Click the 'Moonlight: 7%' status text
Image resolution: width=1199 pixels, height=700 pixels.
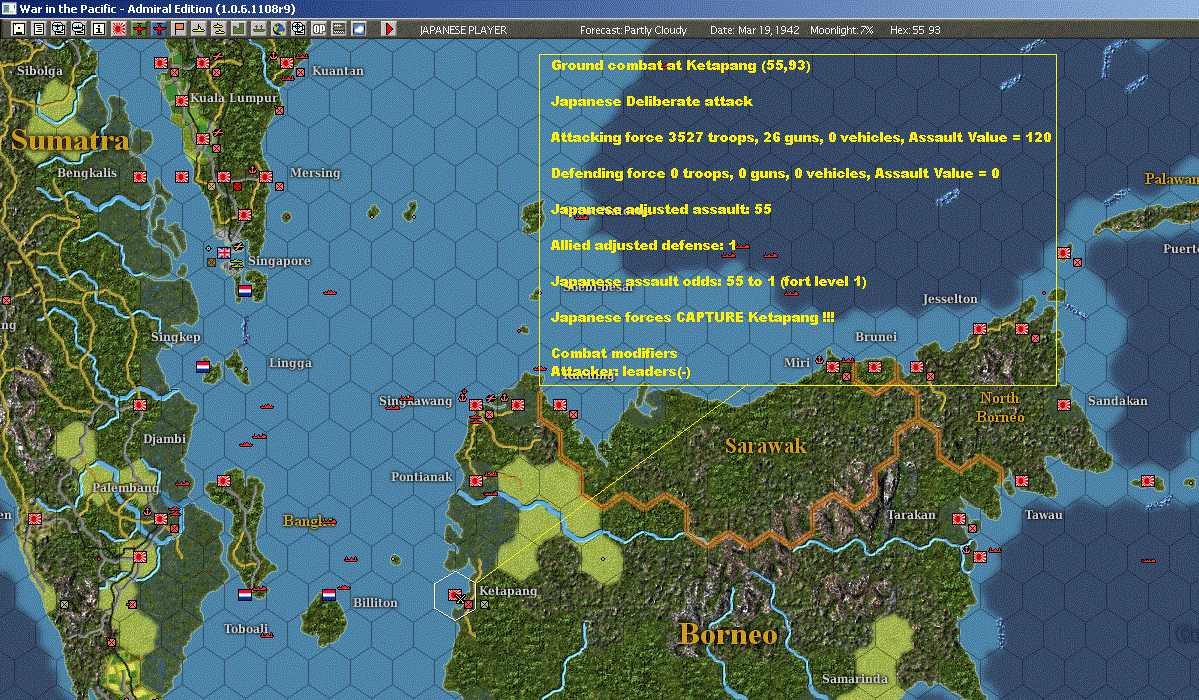tap(841, 30)
